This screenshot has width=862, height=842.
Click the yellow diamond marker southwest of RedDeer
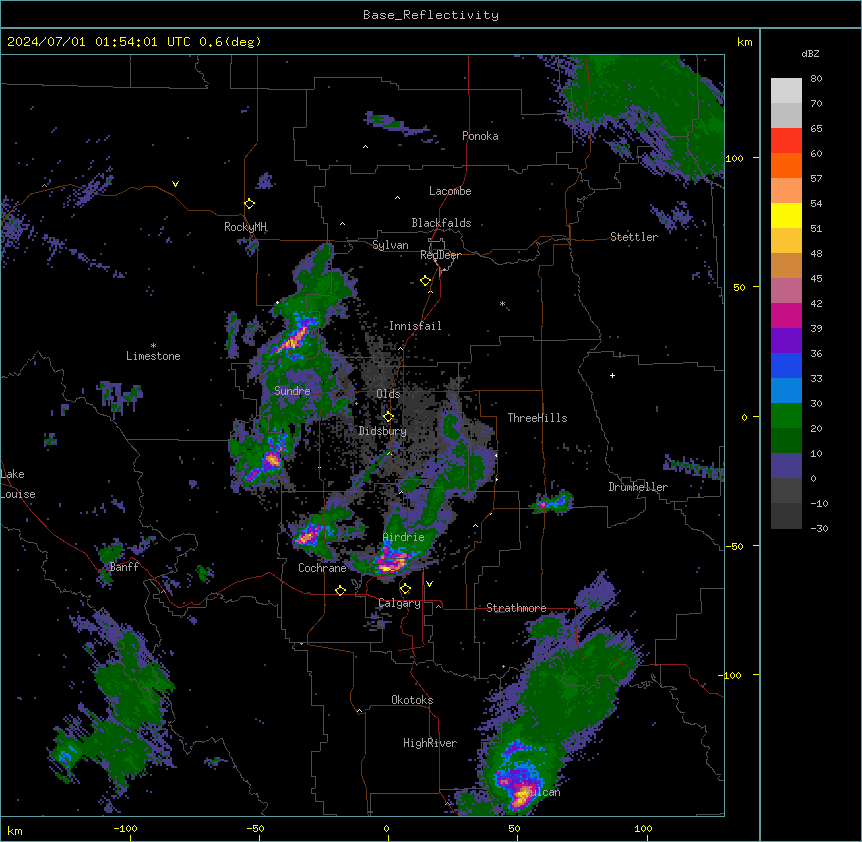pos(426,281)
